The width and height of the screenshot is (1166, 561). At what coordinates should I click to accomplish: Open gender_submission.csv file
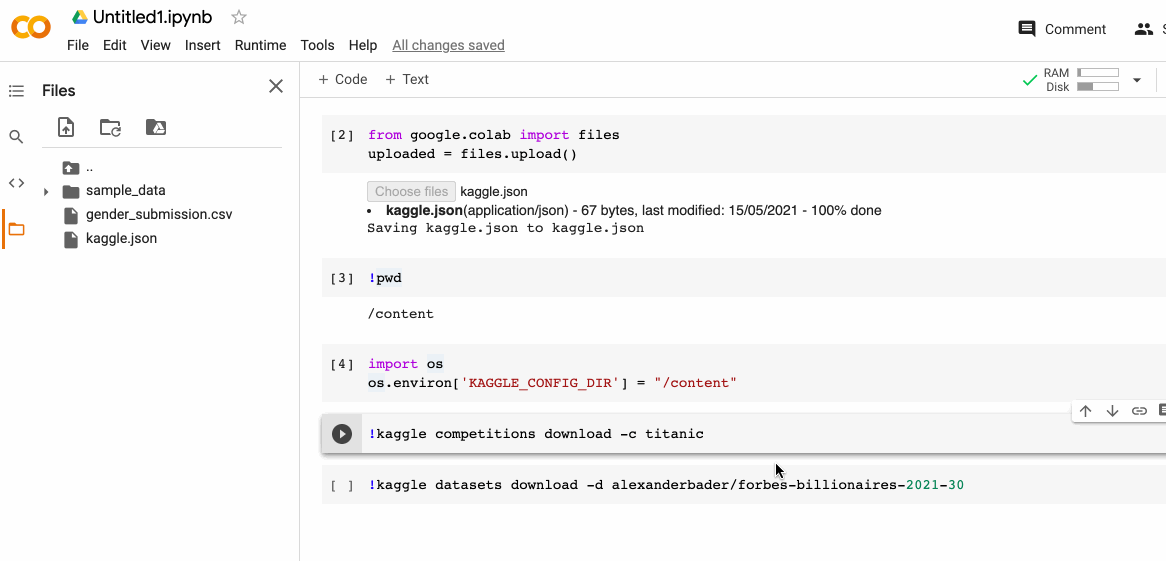tap(159, 214)
